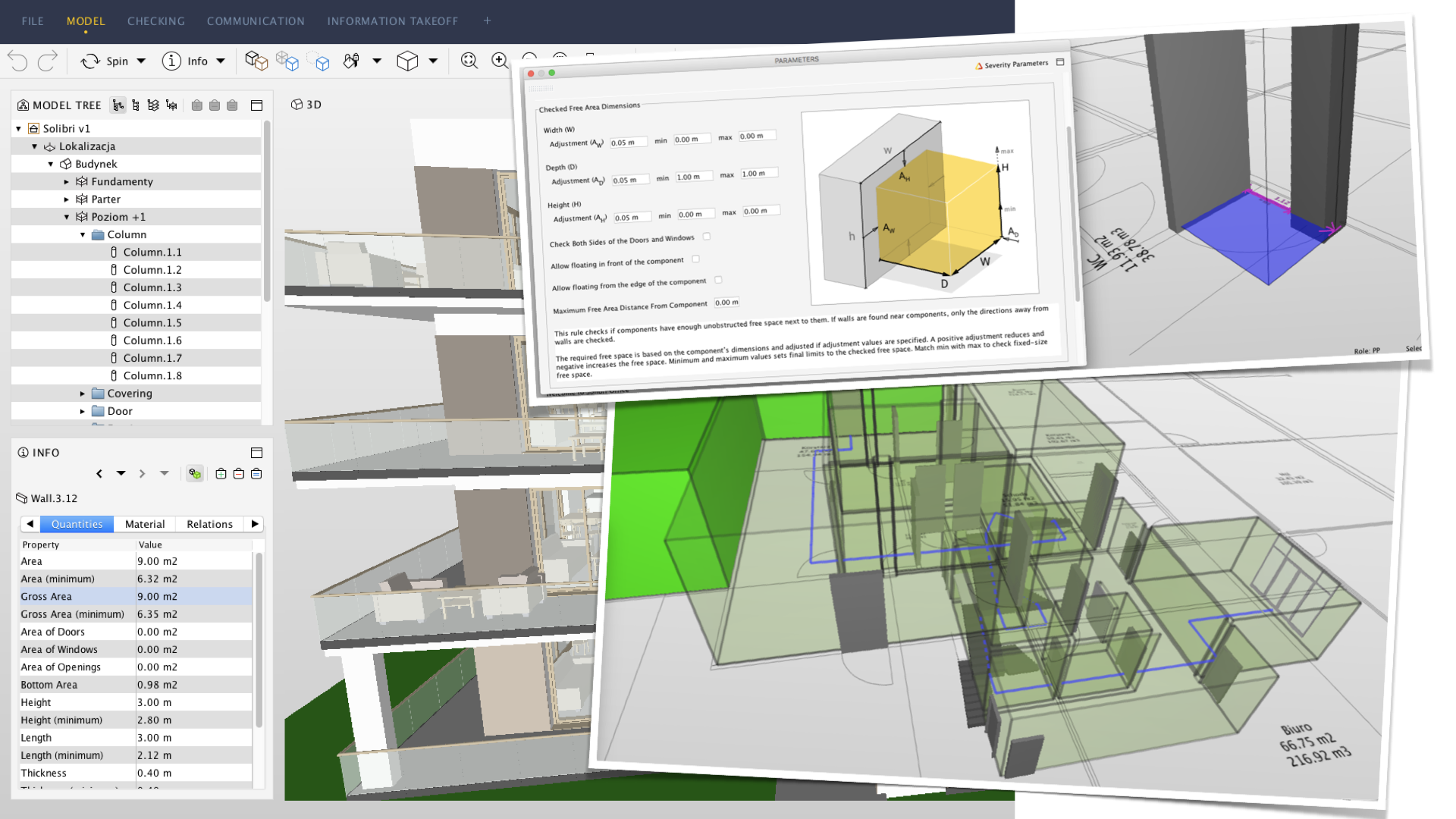Select layers view icon in Model Tree
1456x819 pixels.
153,105
